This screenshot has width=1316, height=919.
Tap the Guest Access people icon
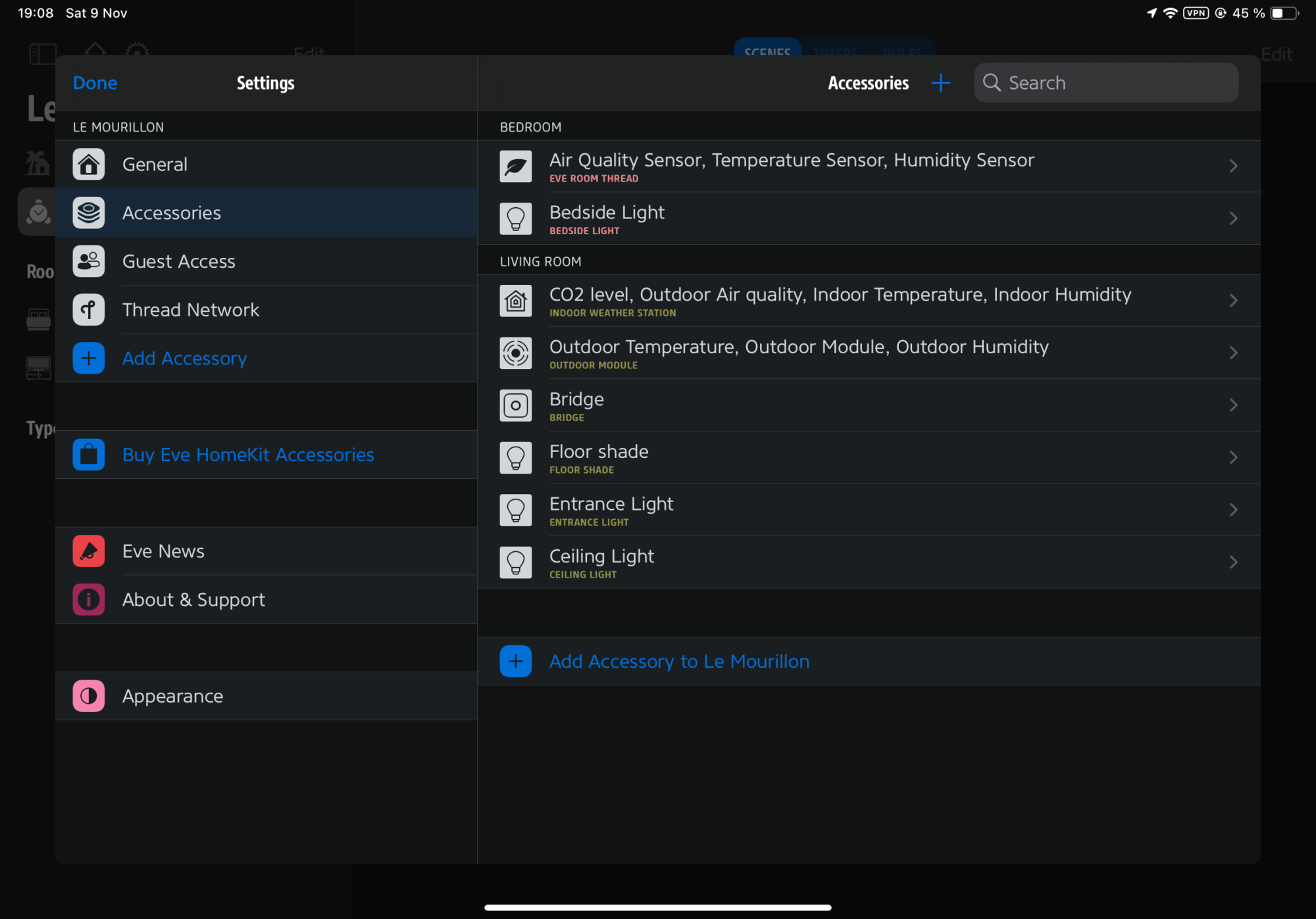pyautogui.click(x=89, y=261)
